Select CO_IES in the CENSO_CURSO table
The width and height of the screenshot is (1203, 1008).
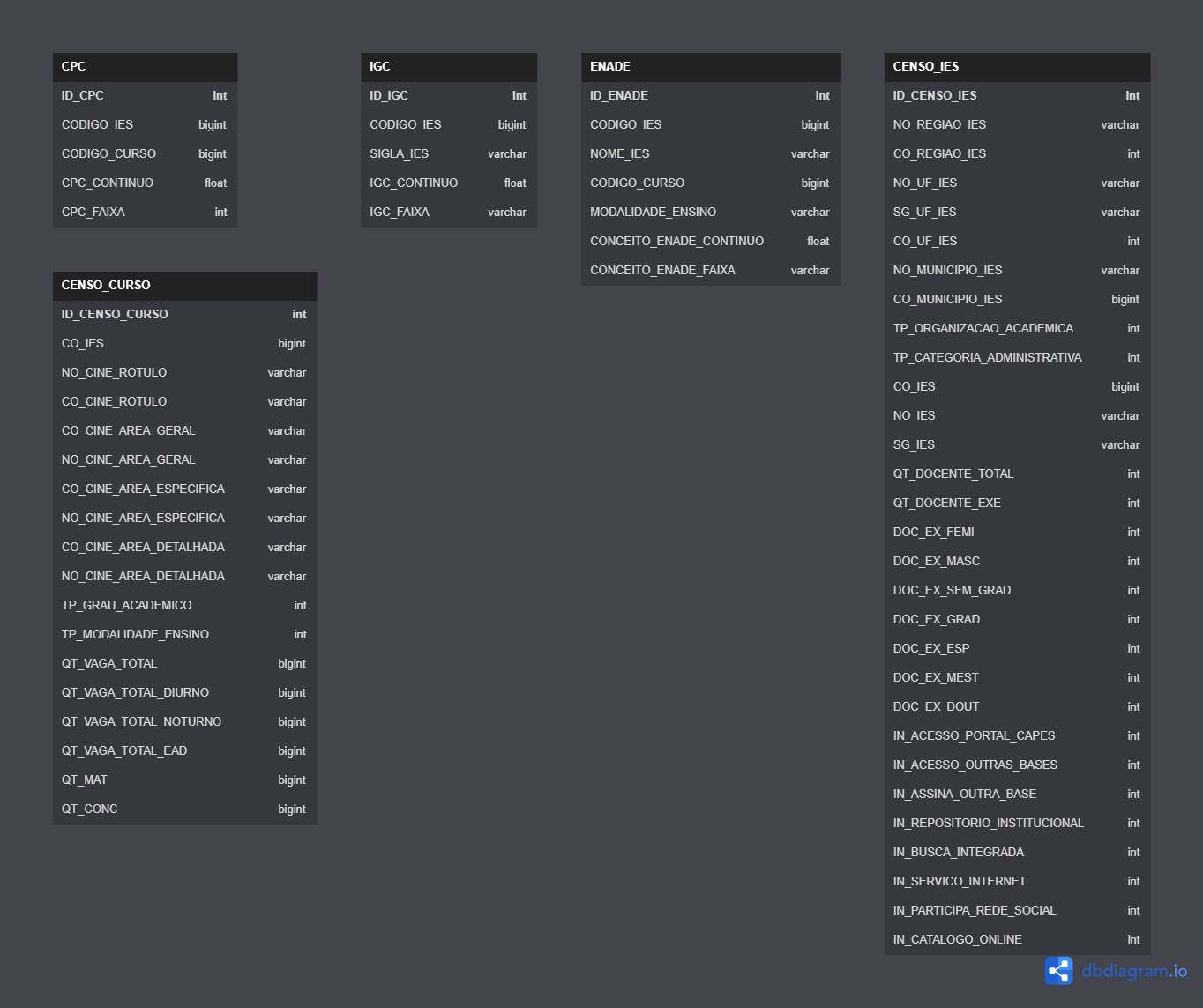click(184, 344)
